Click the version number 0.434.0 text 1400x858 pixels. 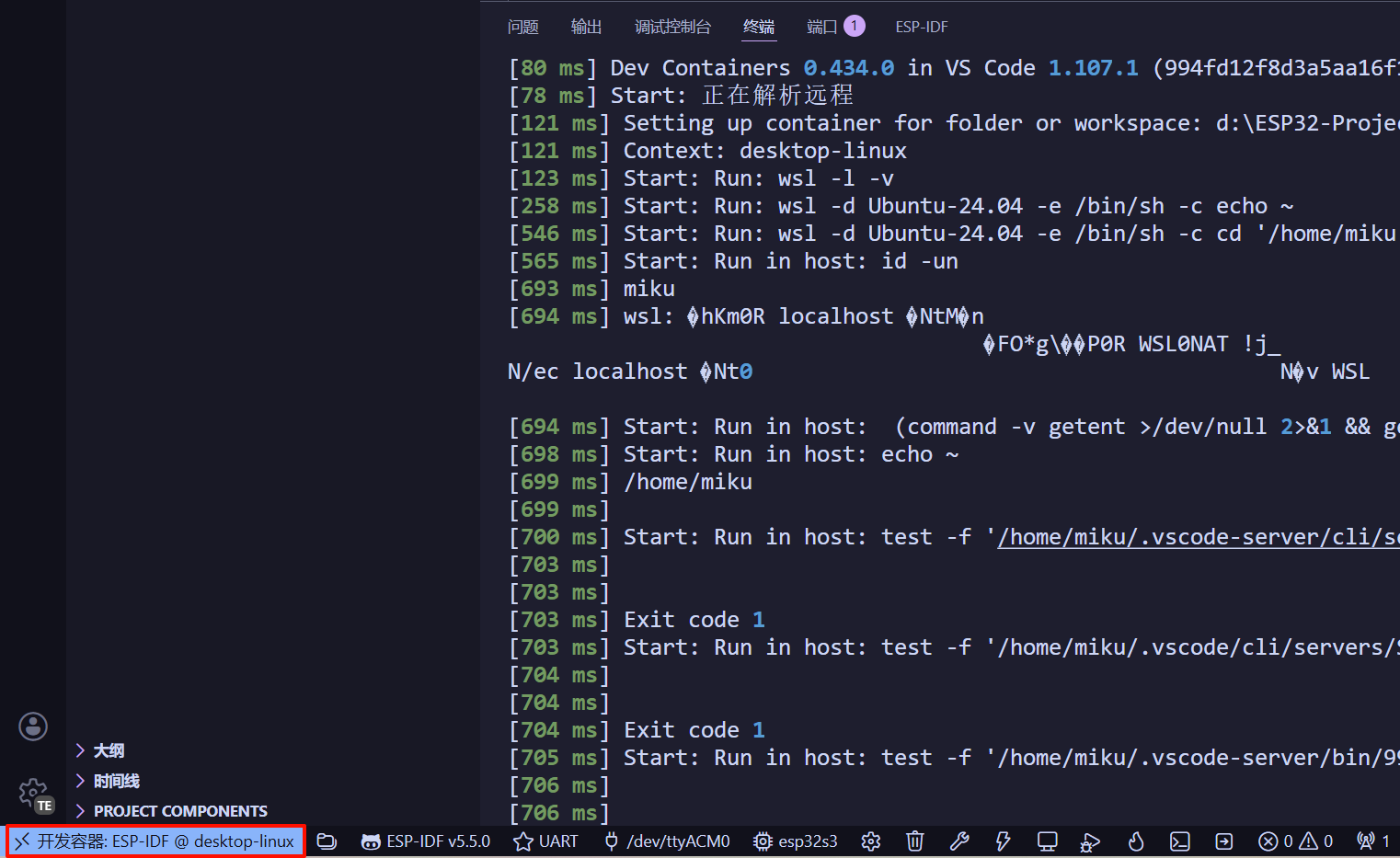click(x=848, y=68)
